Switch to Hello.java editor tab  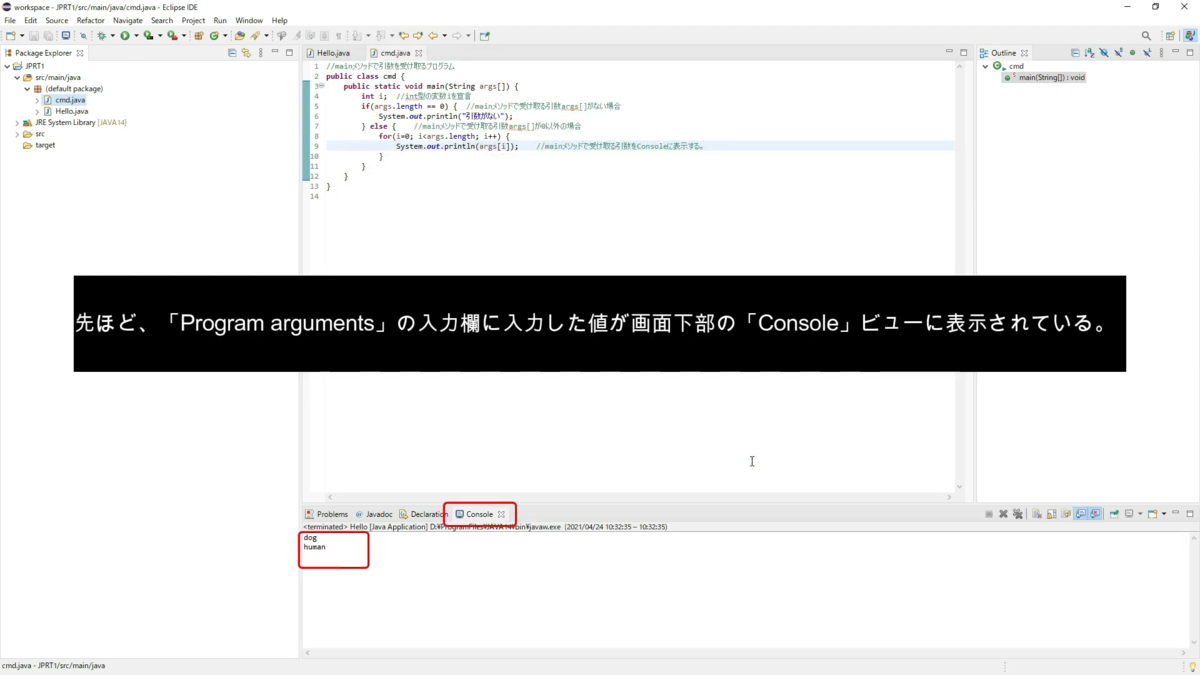click(x=333, y=52)
